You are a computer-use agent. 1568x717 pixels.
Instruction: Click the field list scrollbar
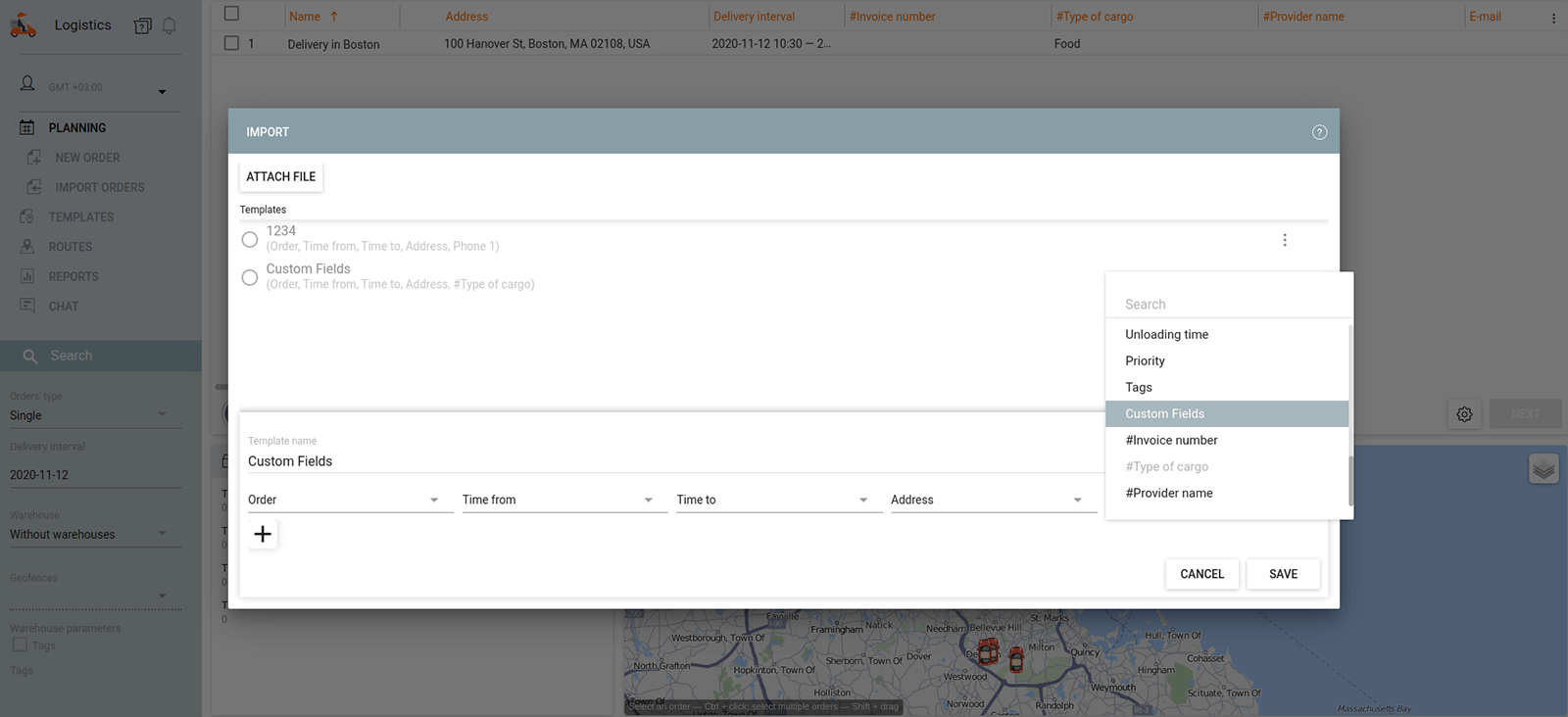[x=1350, y=480]
